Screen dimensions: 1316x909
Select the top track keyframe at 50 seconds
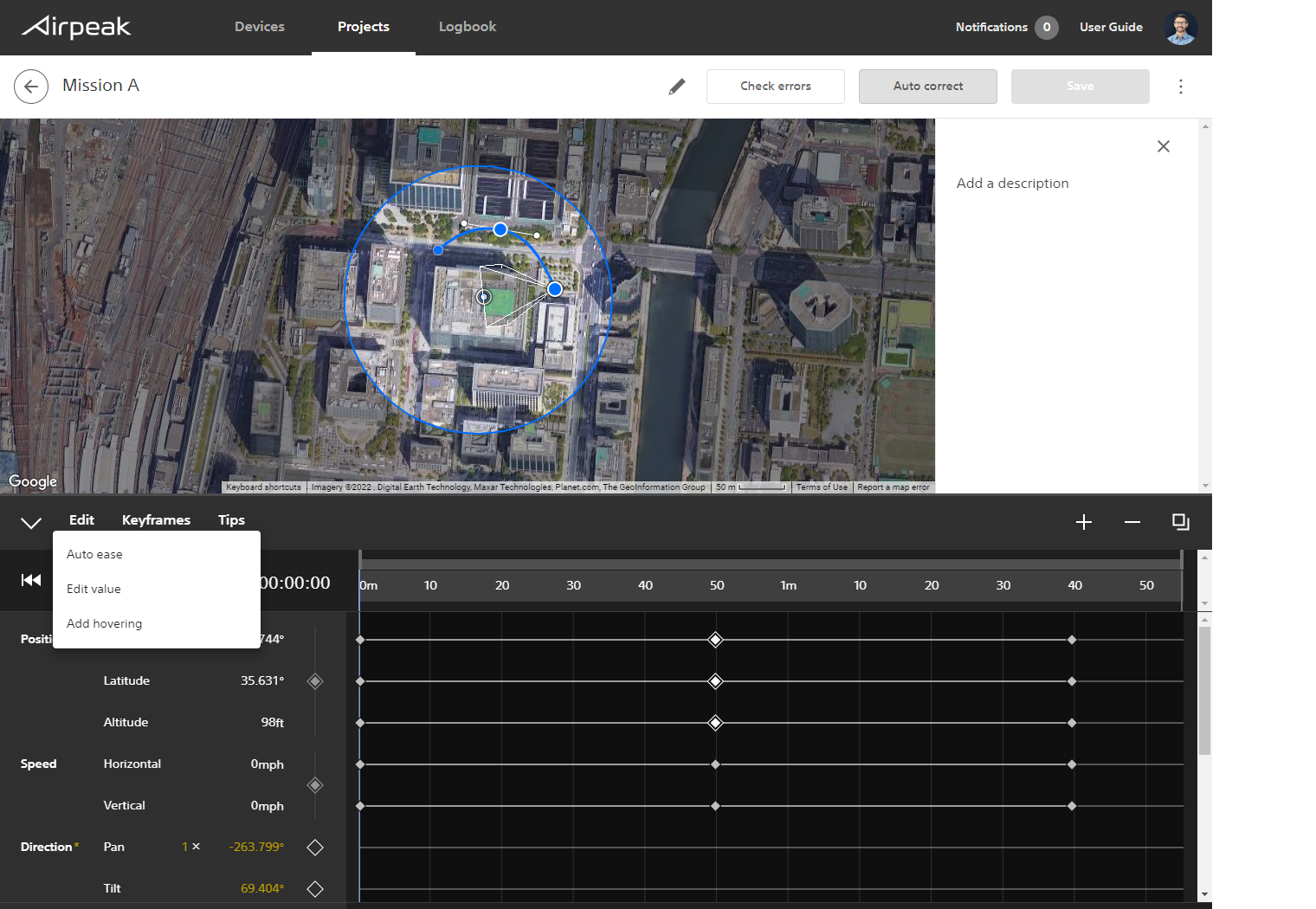coord(715,640)
